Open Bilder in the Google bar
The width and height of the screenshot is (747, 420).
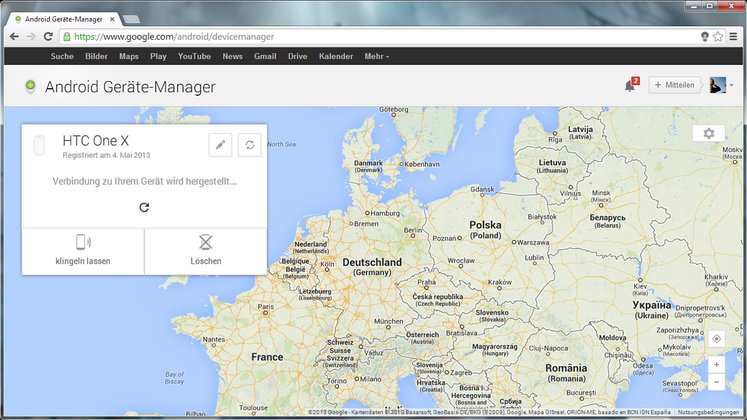96,56
